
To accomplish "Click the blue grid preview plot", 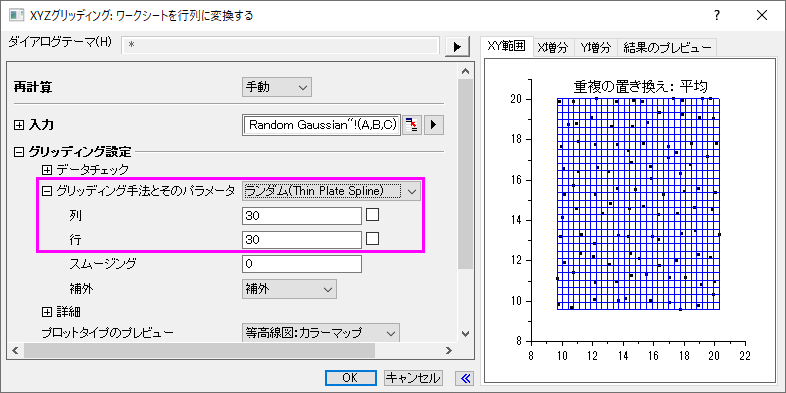I will [x=638, y=204].
